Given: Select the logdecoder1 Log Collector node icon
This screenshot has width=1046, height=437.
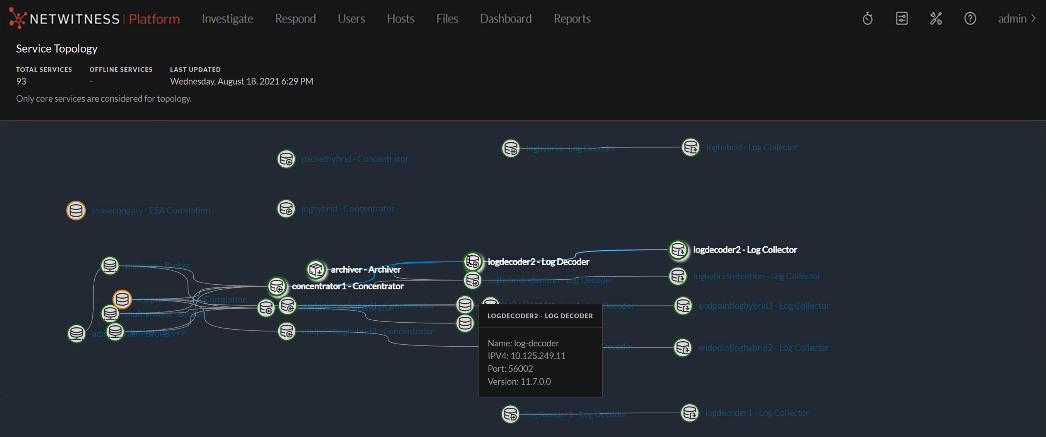Looking at the screenshot, I should (690, 413).
